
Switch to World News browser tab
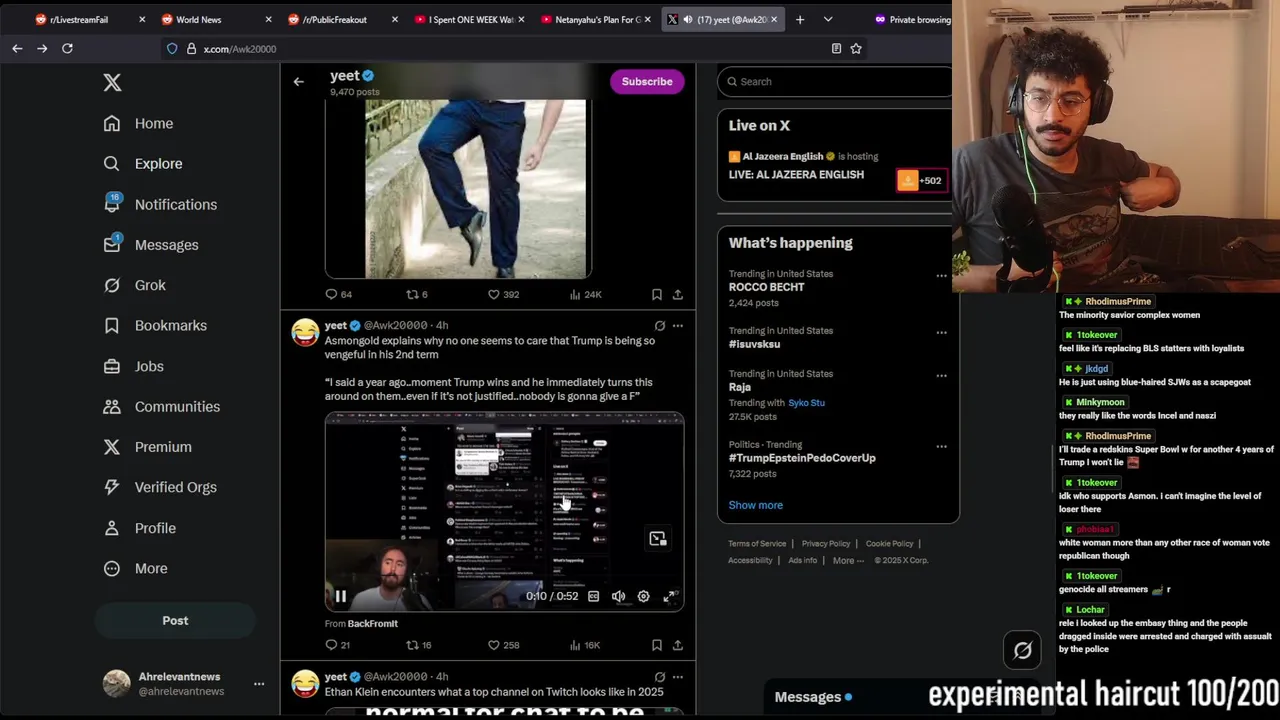click(216, 19)
